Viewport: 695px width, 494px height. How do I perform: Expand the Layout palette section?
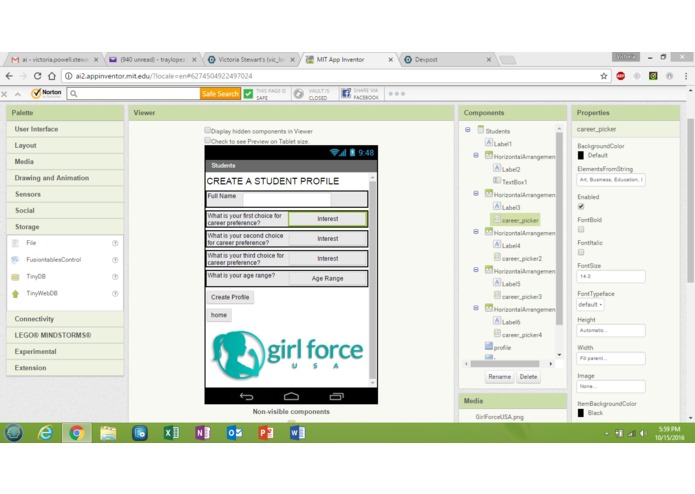click(65, 145)
